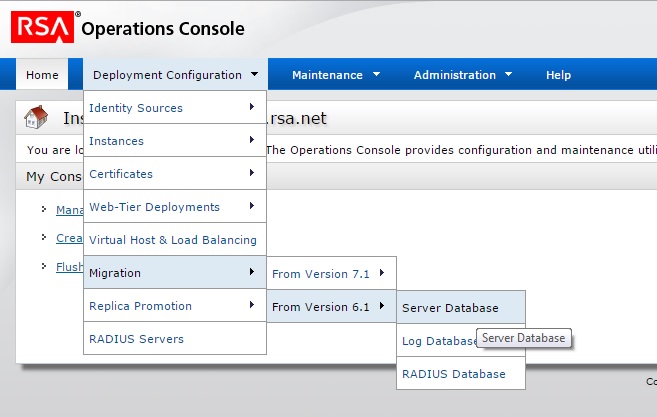Open the Home tab
The height and width of the screenshot is (417, 657).
pyautogui.click(x=42, y=75)
